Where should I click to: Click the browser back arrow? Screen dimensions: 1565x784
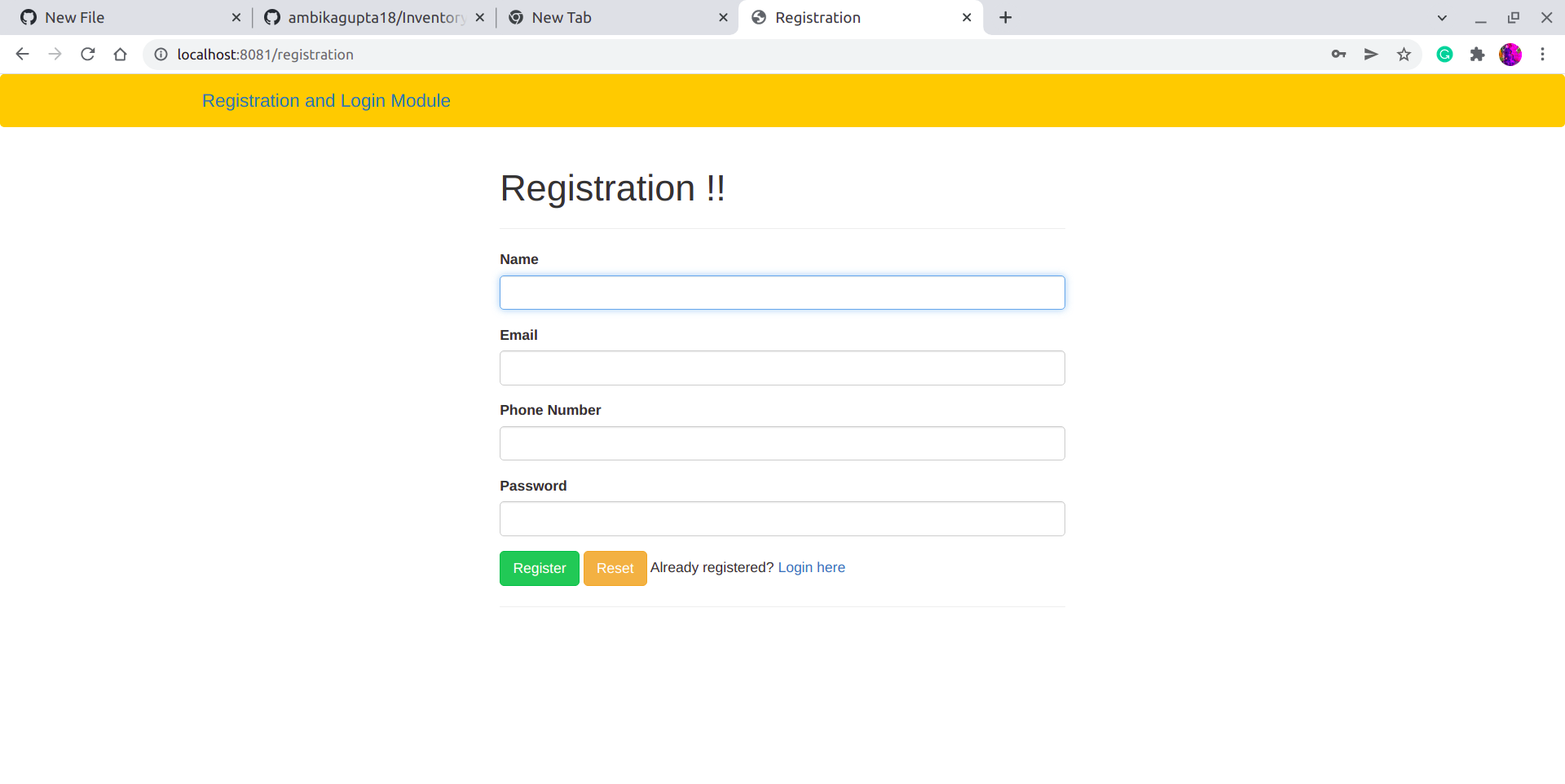[22, 54]
